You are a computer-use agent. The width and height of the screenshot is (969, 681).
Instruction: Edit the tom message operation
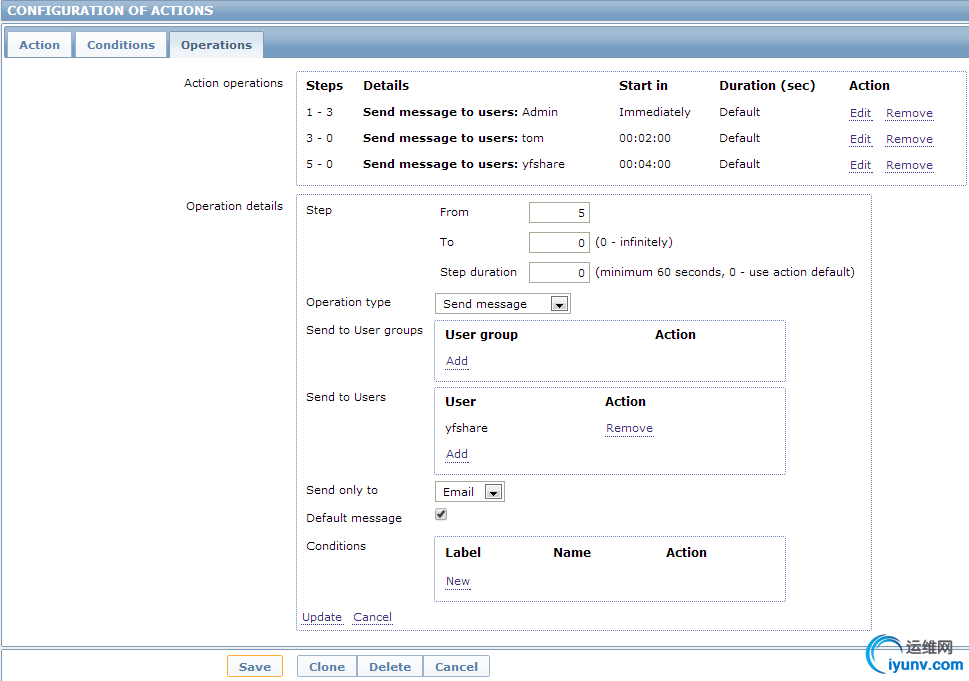860,139
